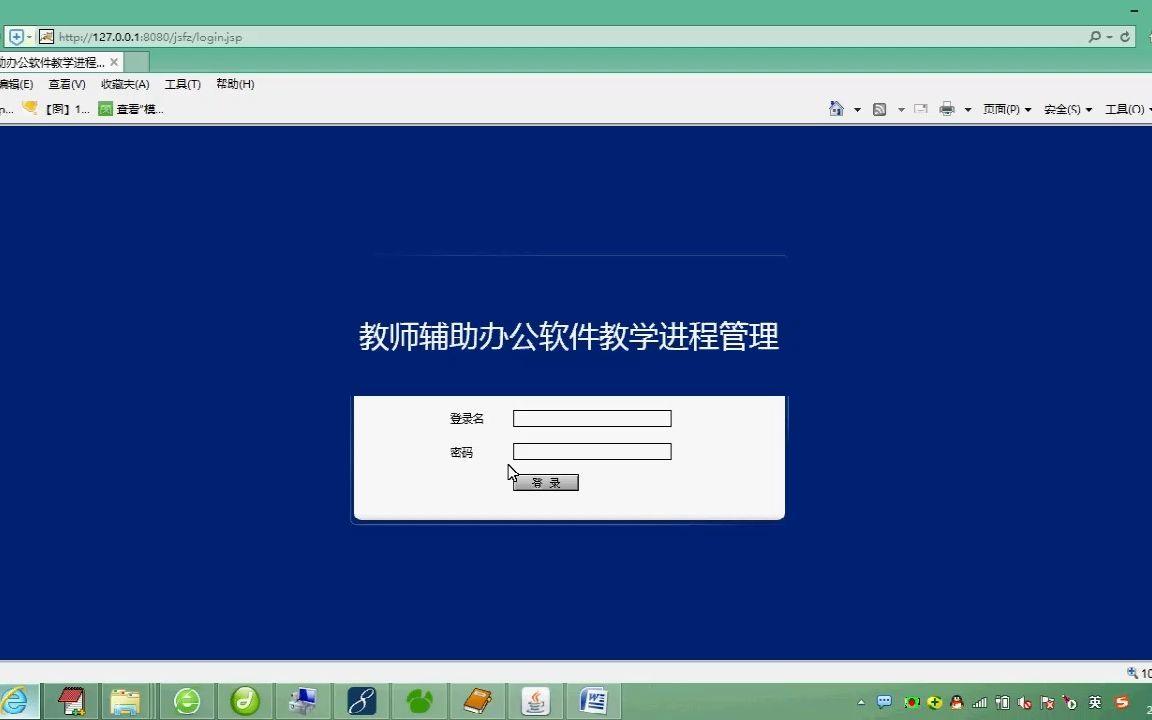Screen dimensions: 1152x720
Task: Open the 安全(S) dropdown menu
Action: (1063, 108)
